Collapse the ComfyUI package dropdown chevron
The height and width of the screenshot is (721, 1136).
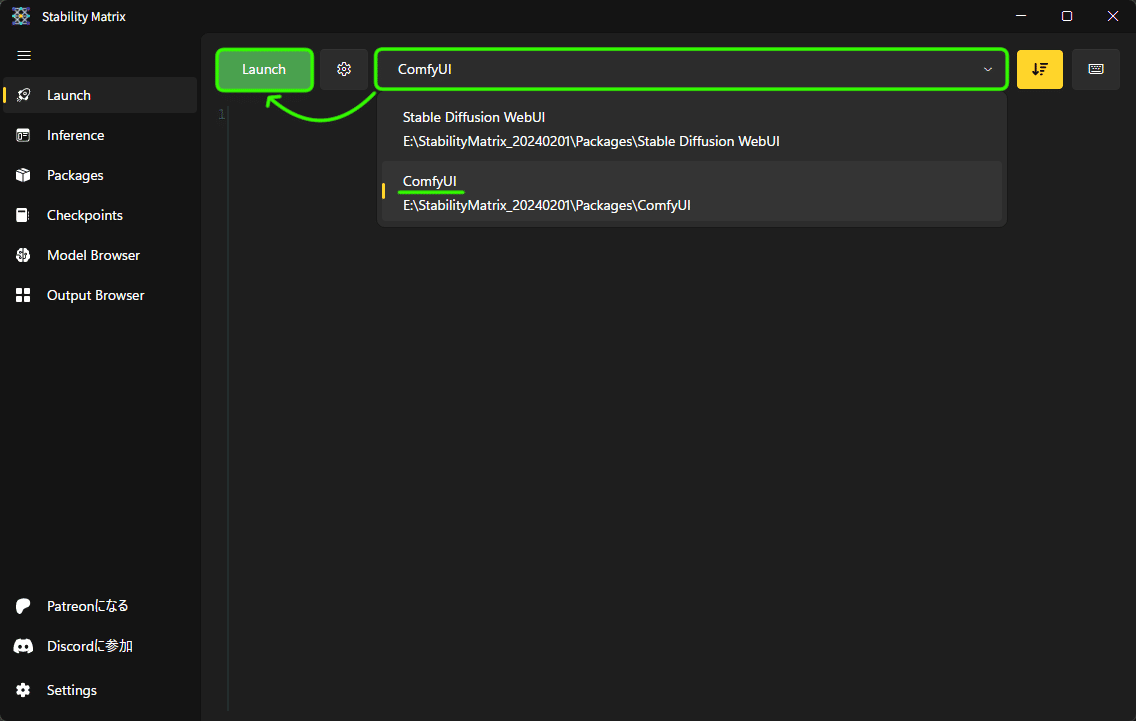coord(987,70)
